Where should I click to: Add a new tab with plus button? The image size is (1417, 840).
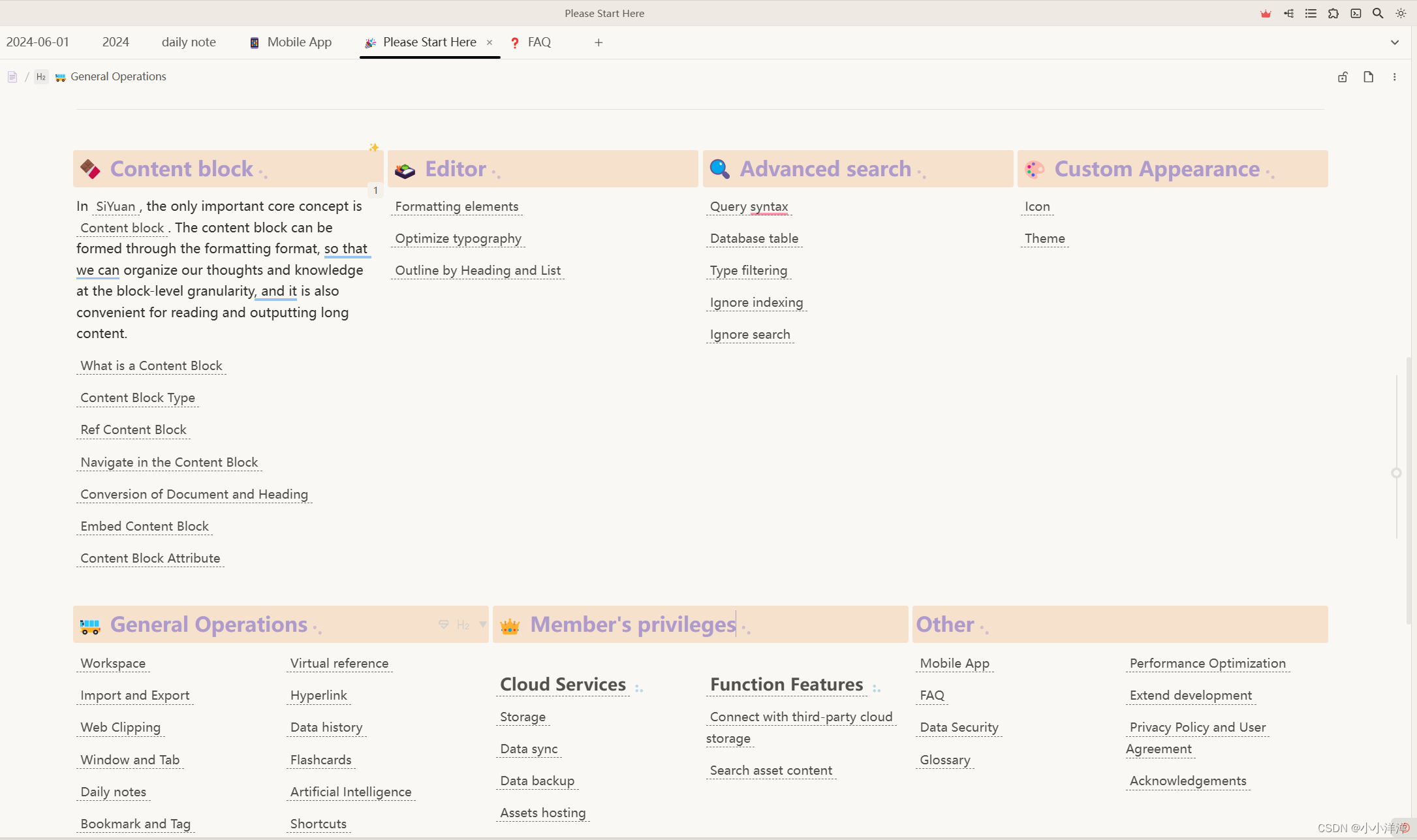pyautogui.click(x=599, y=42)
